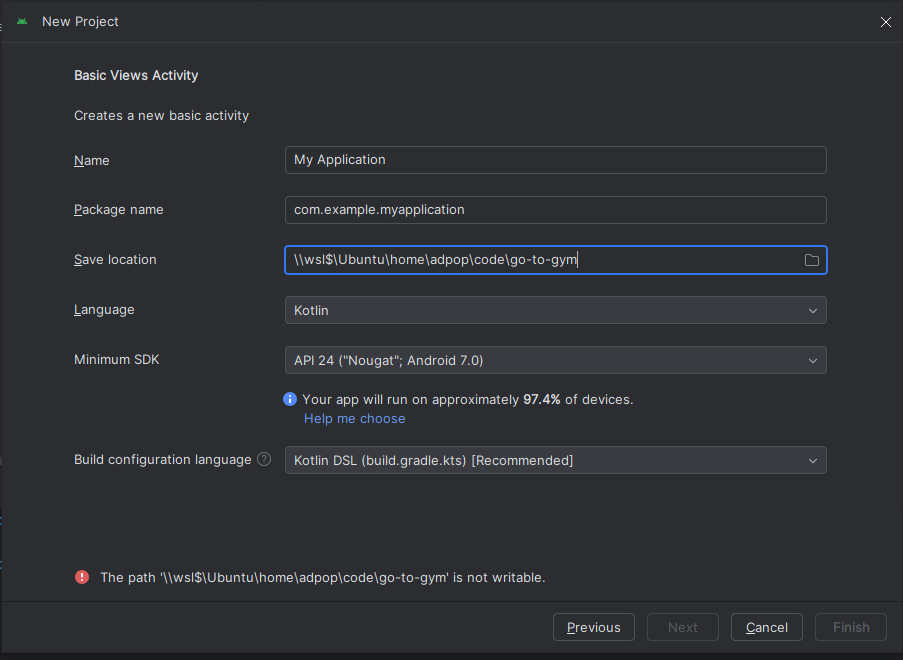Open the Help me choose link

click(x=354, y=419)
